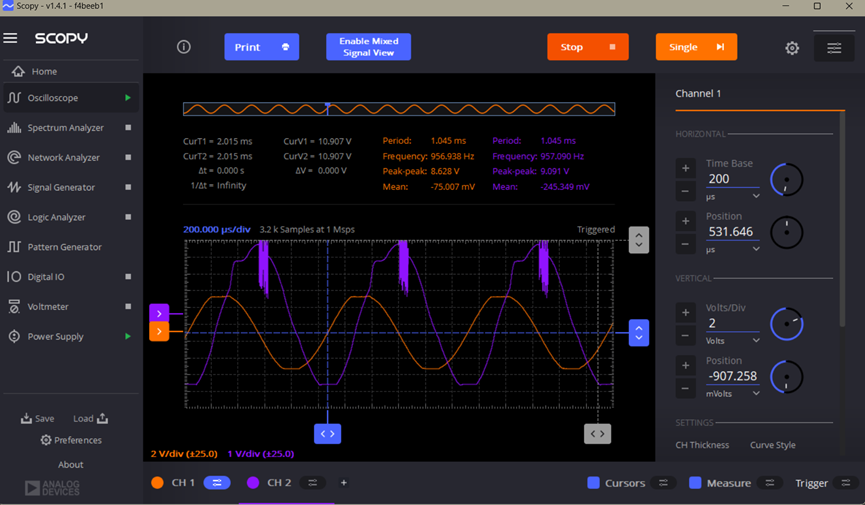Viewport: 865px width, 505px height.
Task: Adjust the Volts/Div rotary knob
Action: pyautogui.click(x=787, y=324)
